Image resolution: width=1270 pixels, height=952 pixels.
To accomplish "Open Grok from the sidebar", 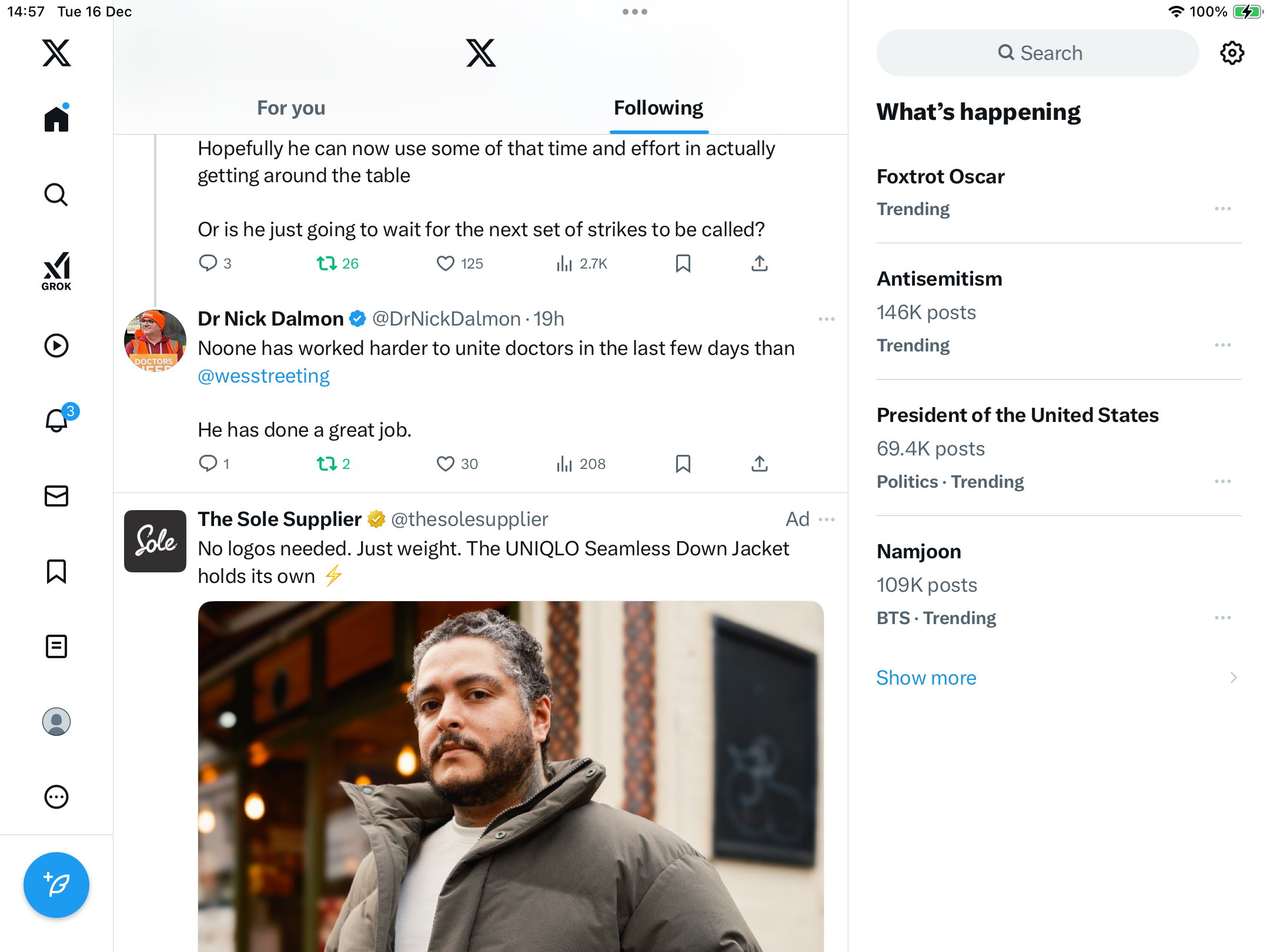I will (56, 270).
